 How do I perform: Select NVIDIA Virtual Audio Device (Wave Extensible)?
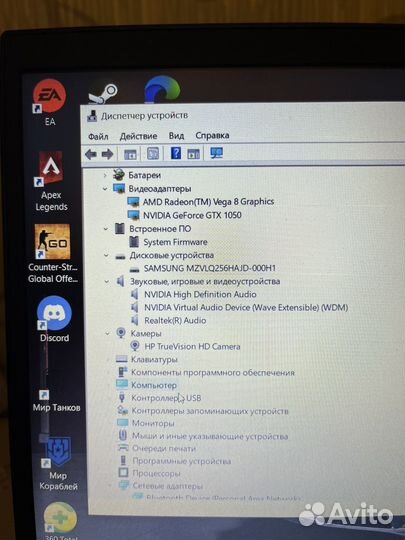246,307
